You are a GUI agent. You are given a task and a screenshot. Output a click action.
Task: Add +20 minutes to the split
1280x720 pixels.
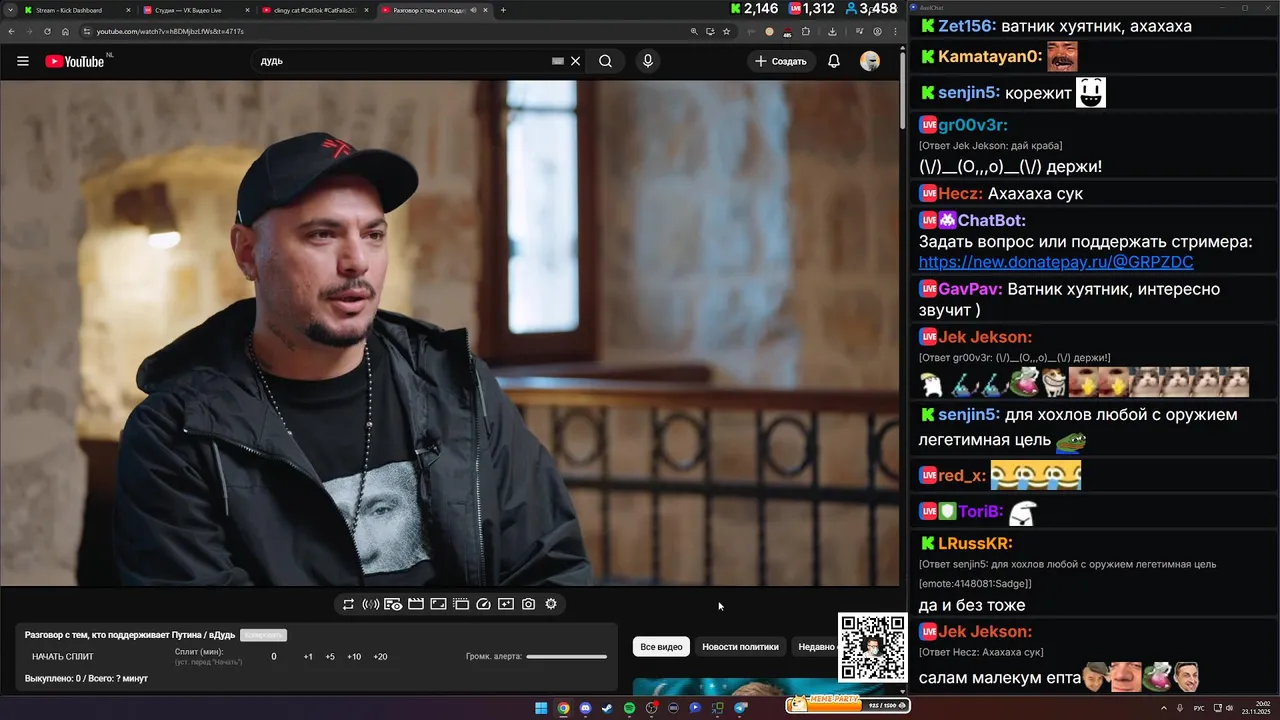pyautogui.click(x=380, y=657)
